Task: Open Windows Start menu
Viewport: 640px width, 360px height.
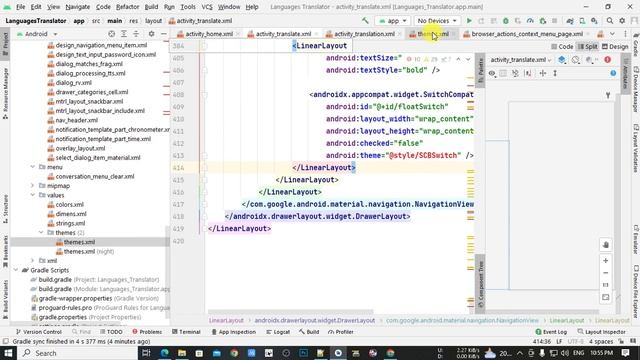Action: [x=8, y=353]
